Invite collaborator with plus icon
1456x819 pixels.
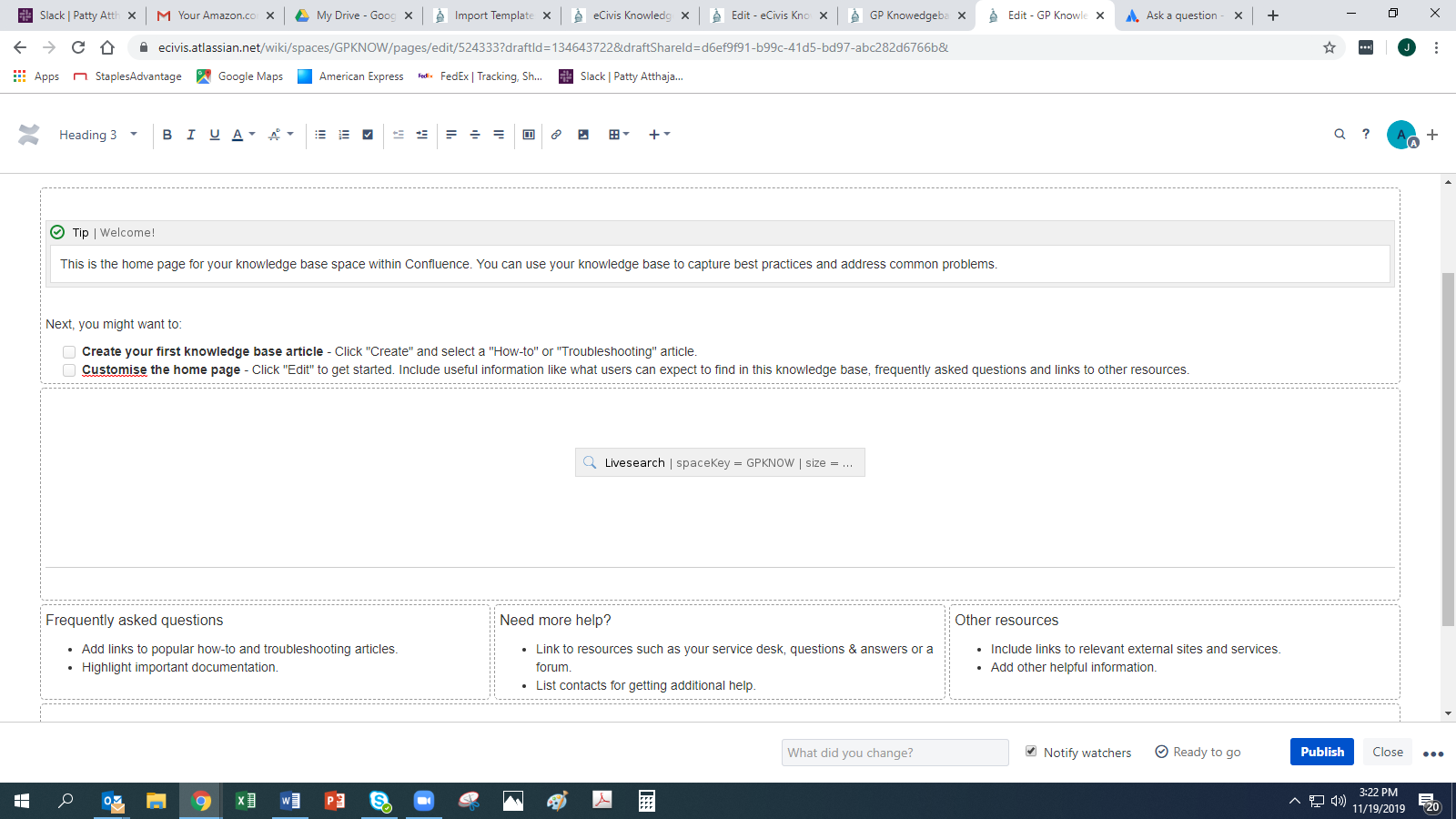pos(1432,135)
